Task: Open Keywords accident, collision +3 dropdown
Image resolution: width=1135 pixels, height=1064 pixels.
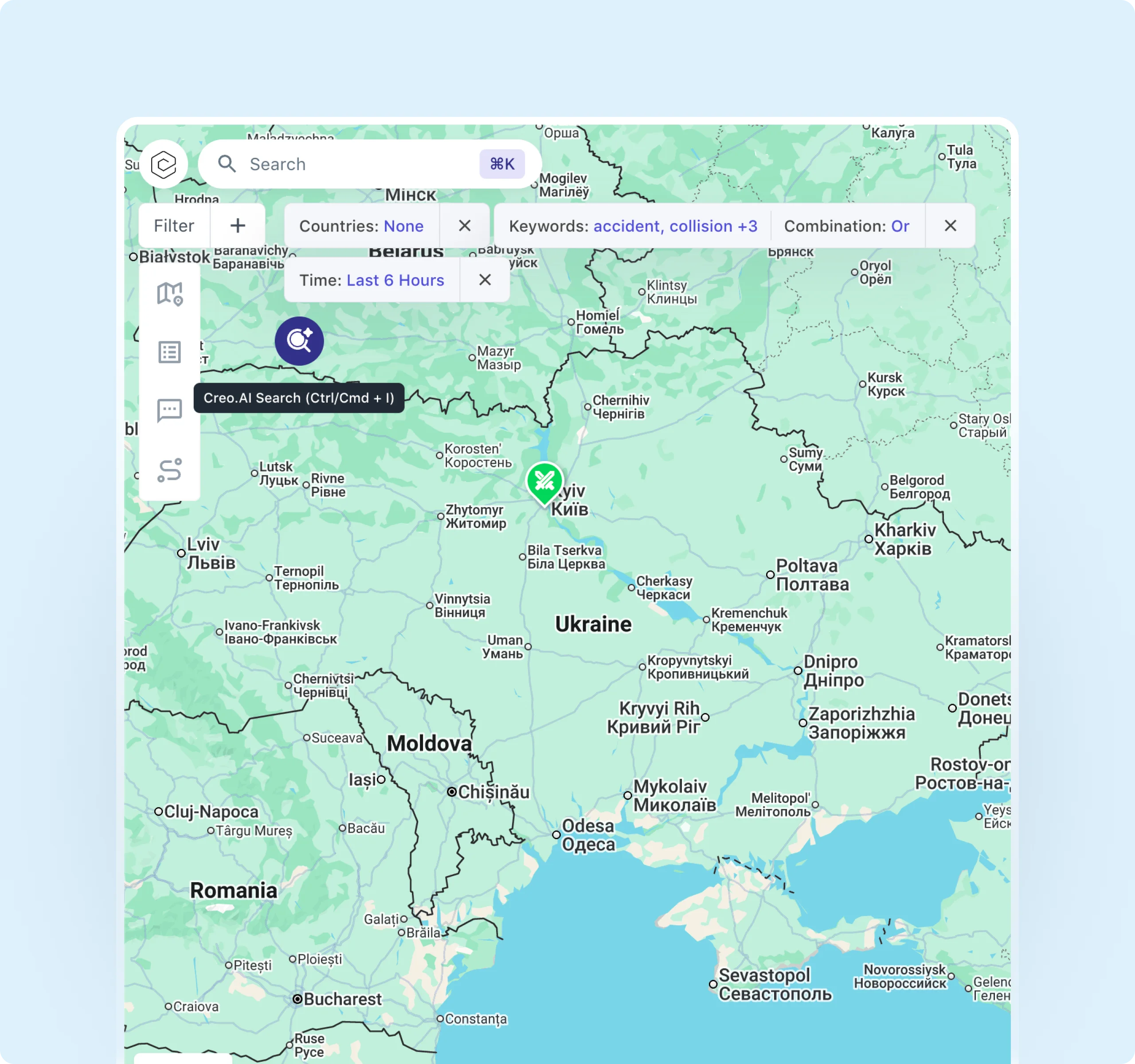Action: (x=633, y=226)
